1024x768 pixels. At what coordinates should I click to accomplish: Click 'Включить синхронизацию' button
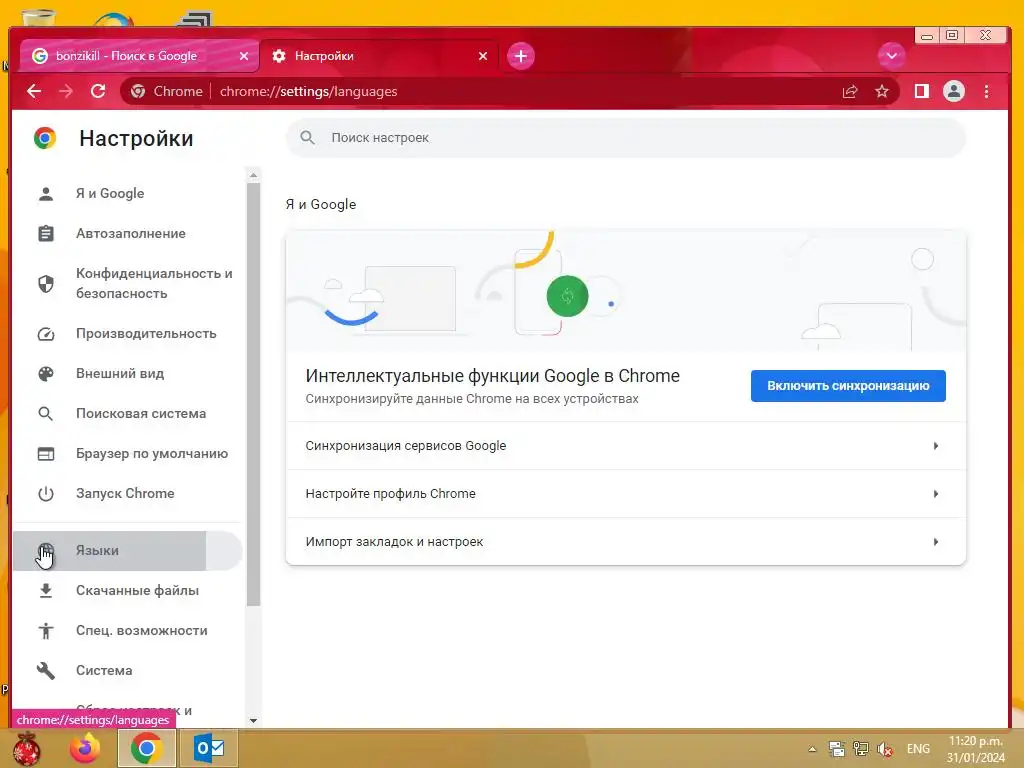[x=848, y=386]
